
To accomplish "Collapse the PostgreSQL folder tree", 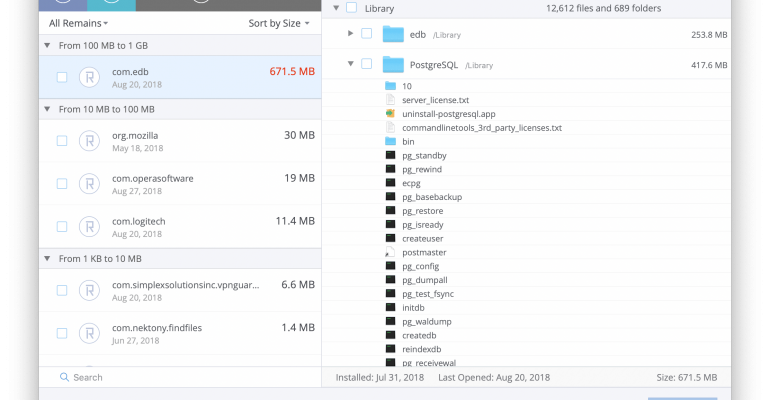I will (350, 64).
